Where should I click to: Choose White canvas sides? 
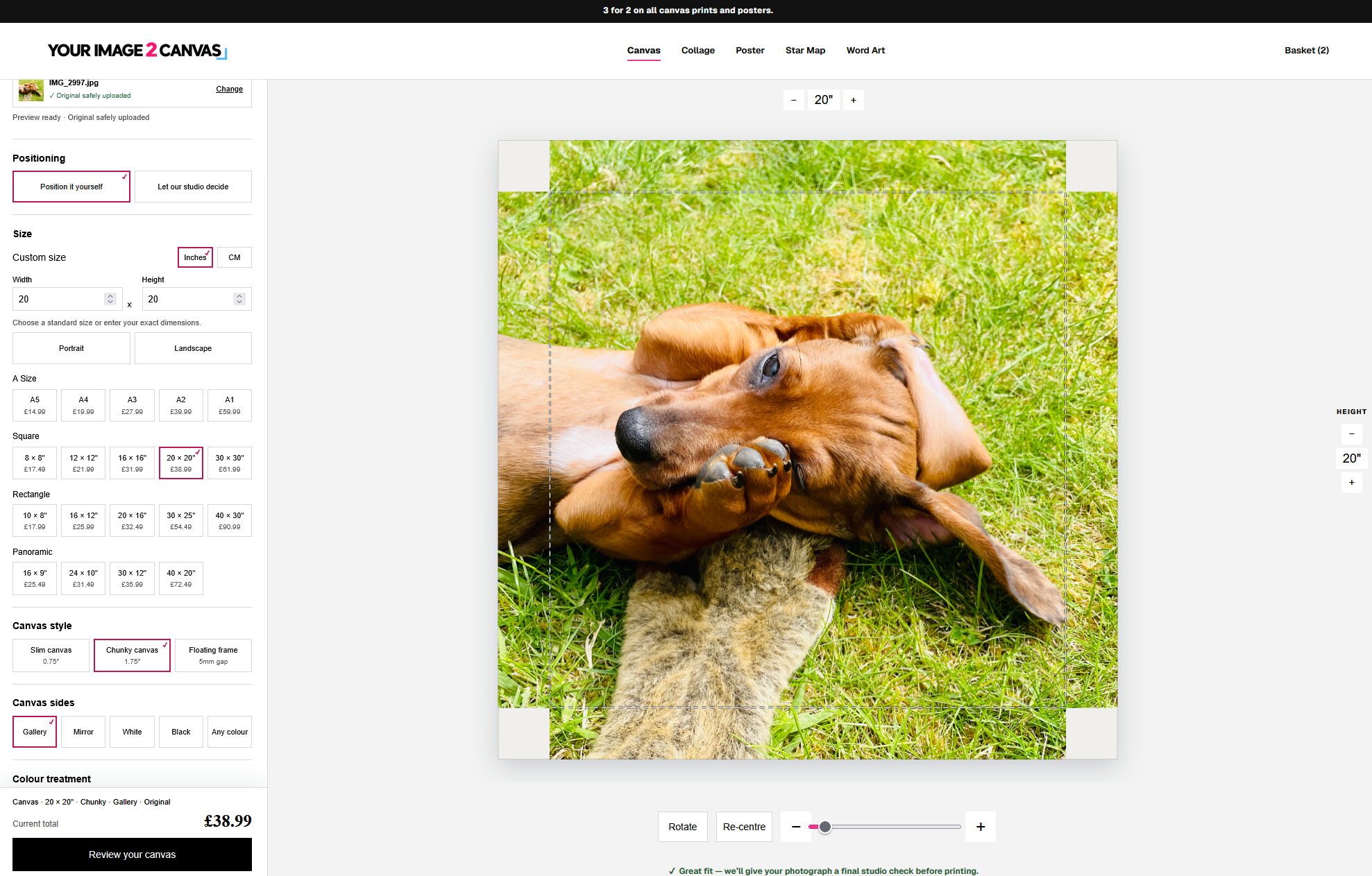click(132, 732)
